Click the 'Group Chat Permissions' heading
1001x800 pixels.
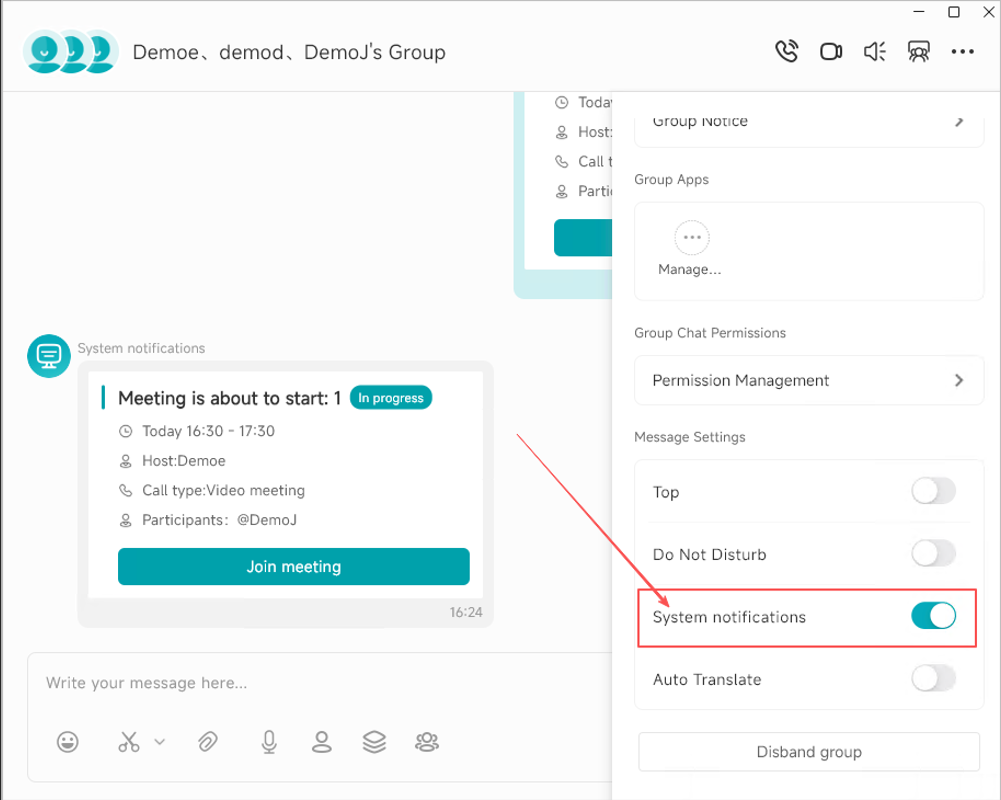[710, 333]
